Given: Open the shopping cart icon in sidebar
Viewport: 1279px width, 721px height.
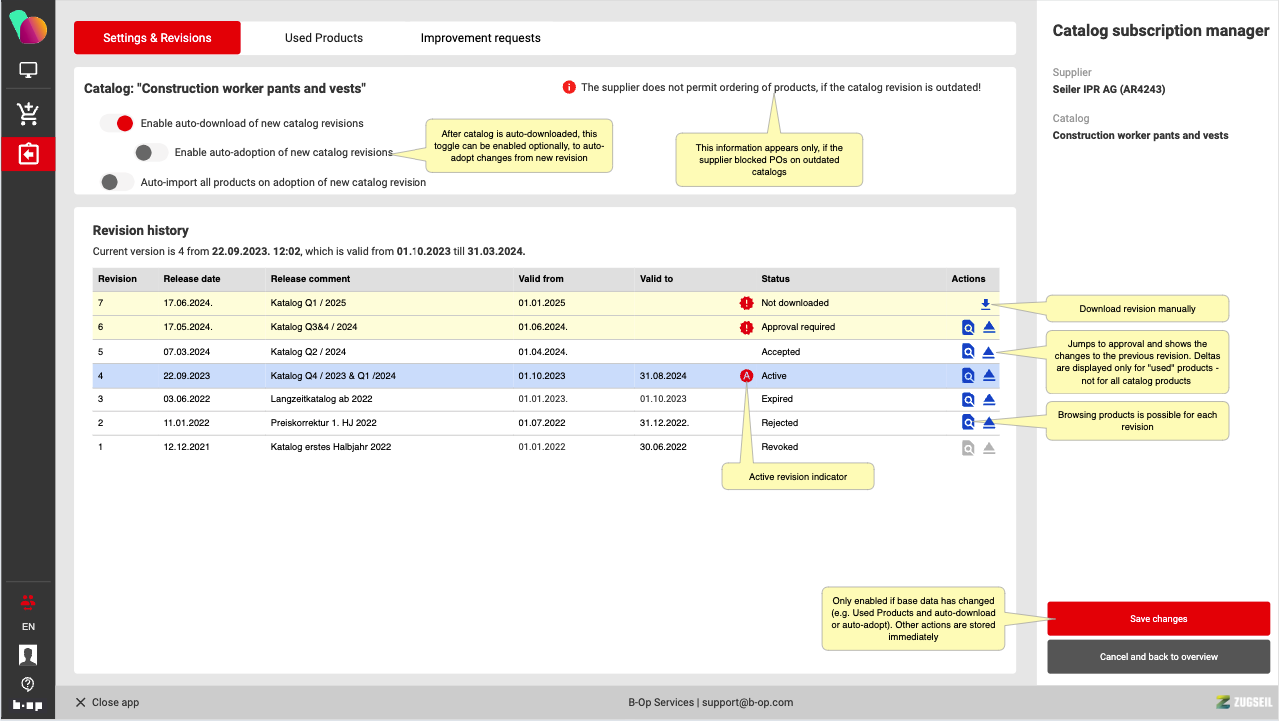Looking at the screenshot, I should click(x=28, y=114).
